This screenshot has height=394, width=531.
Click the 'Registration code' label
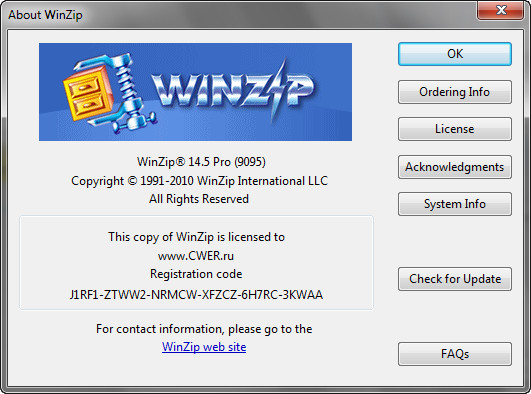(x=196, y=274)
